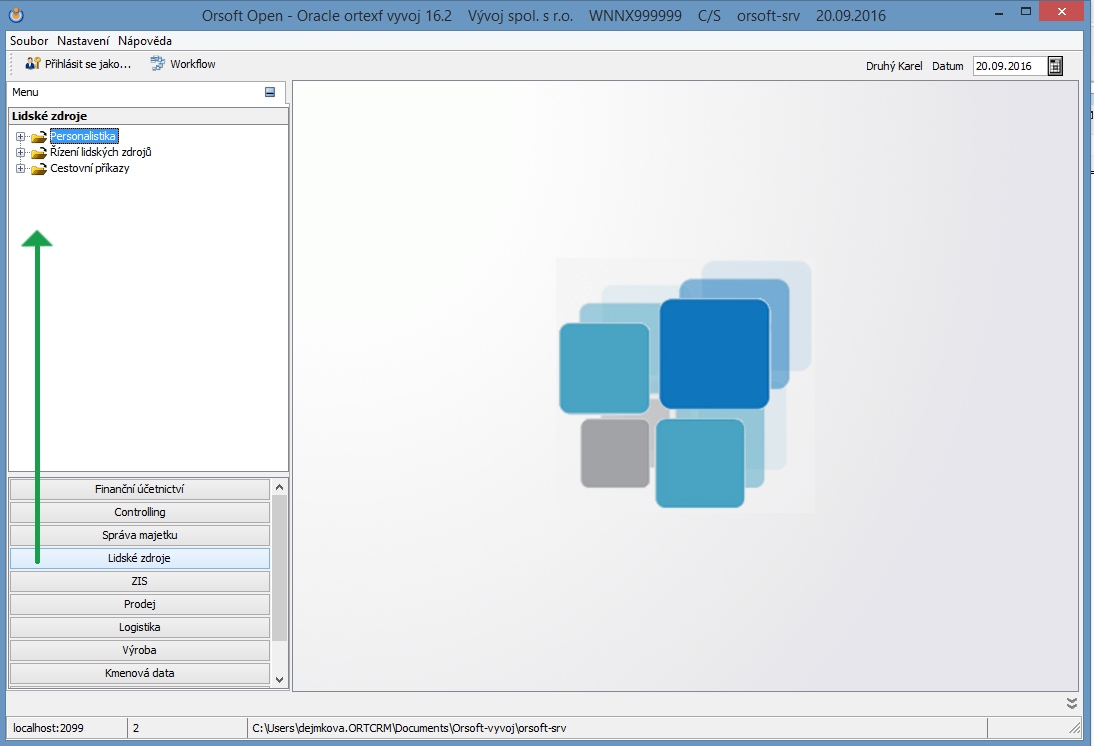This screenshot has height=746, width=1094.
Task: Minimize the Menu panel using its icon
Action: [270, 92]
